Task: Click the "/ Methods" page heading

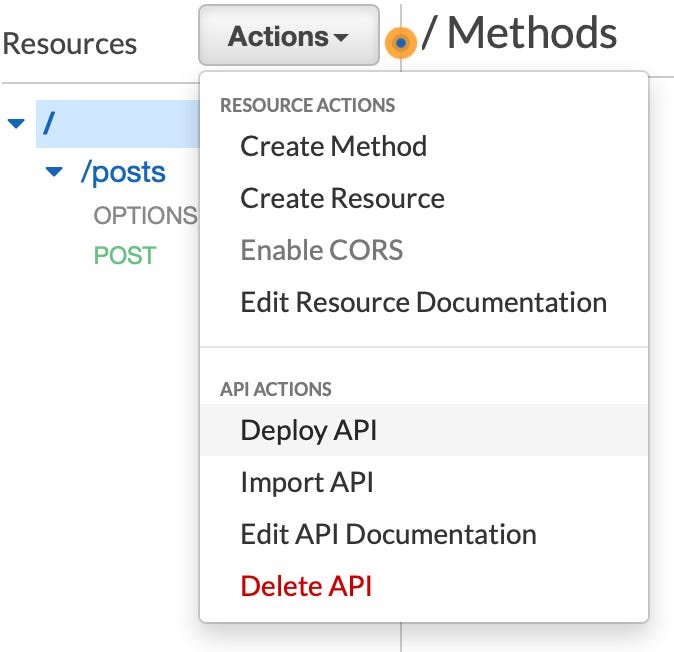Action: click(520, 34)
